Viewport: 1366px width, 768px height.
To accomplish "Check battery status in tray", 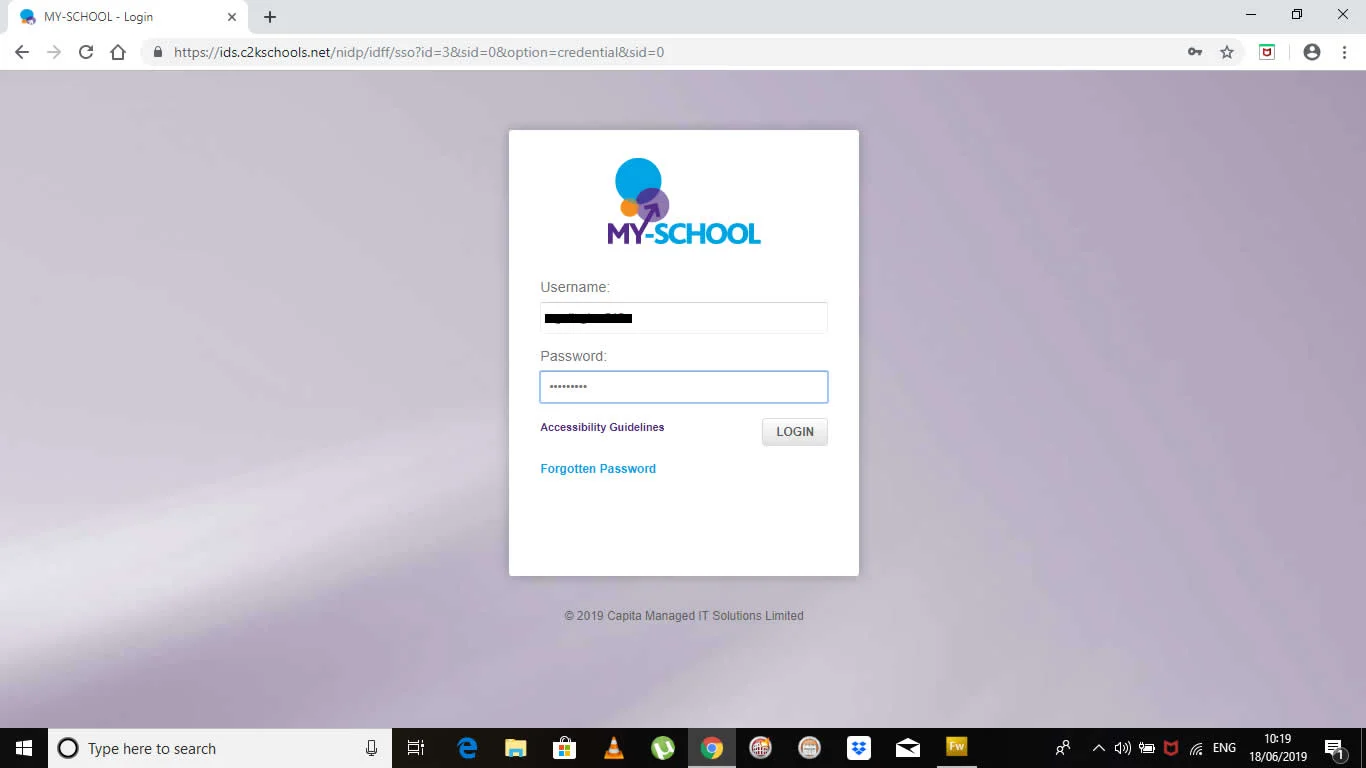I will [x=1147, y=748].
